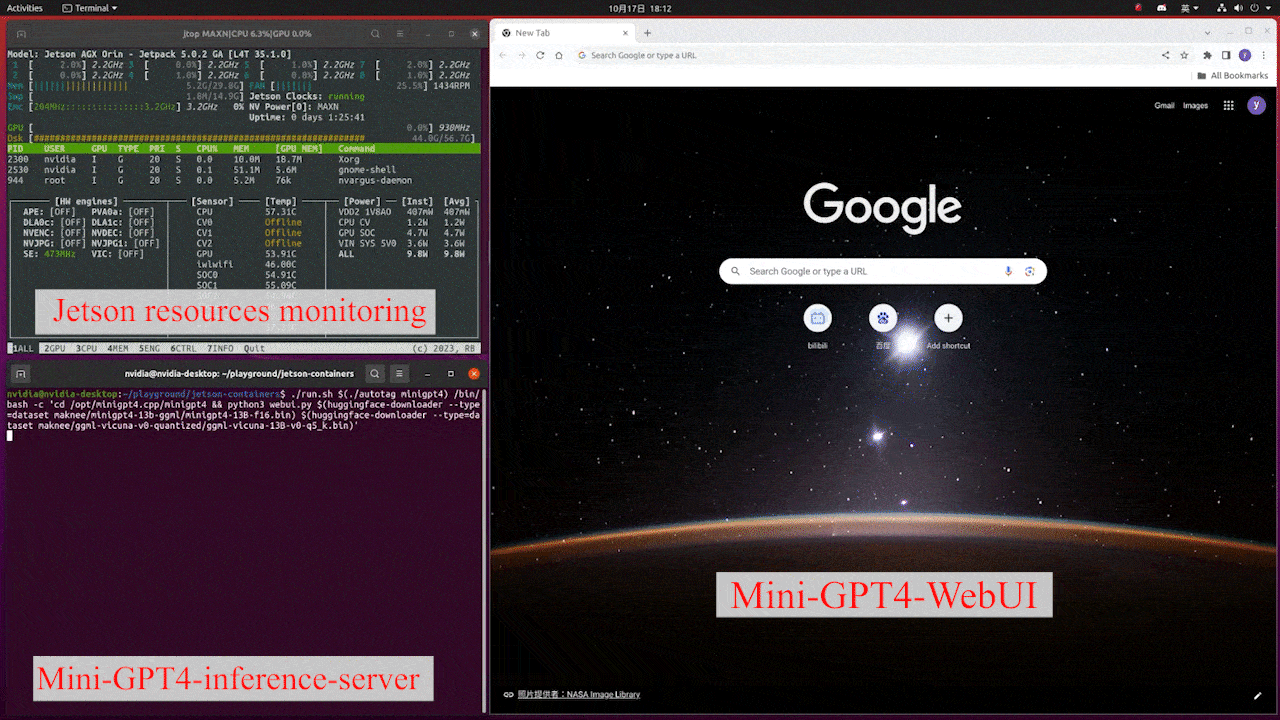Click Quit in jtop footer
Image resolution: width=1280 pixels, height=720 pixels.
coord(254,349)
